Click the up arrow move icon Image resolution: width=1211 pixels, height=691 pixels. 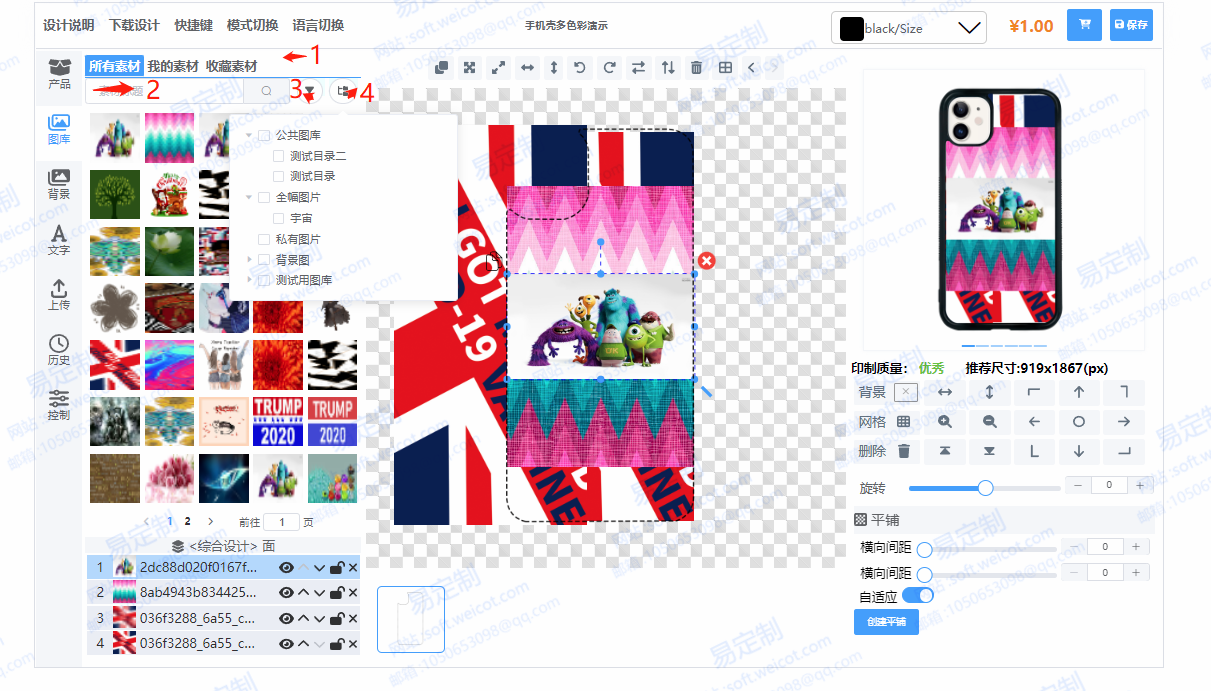[x=1079, y=392]
